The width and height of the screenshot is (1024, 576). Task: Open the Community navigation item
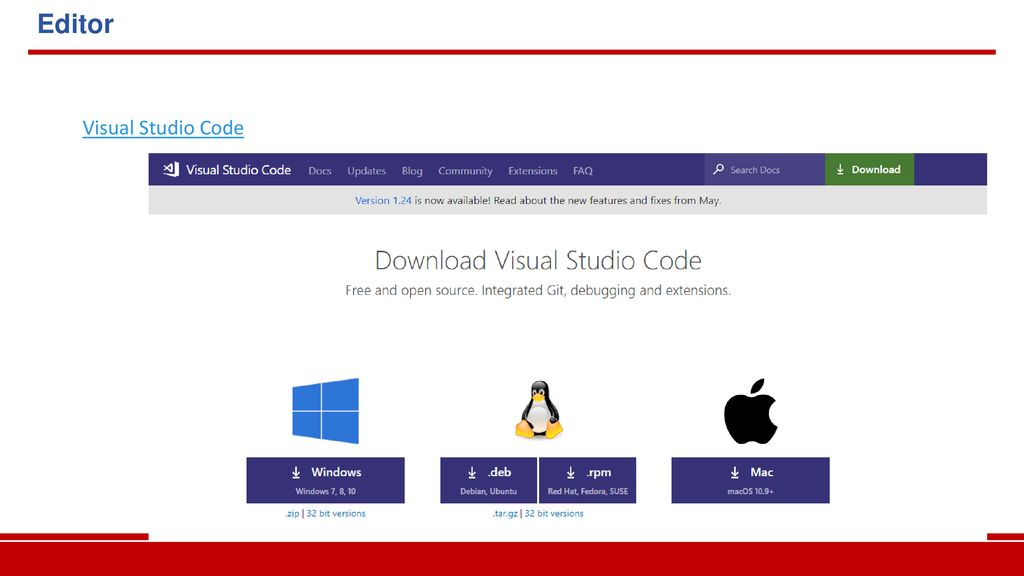click(465, 170)
